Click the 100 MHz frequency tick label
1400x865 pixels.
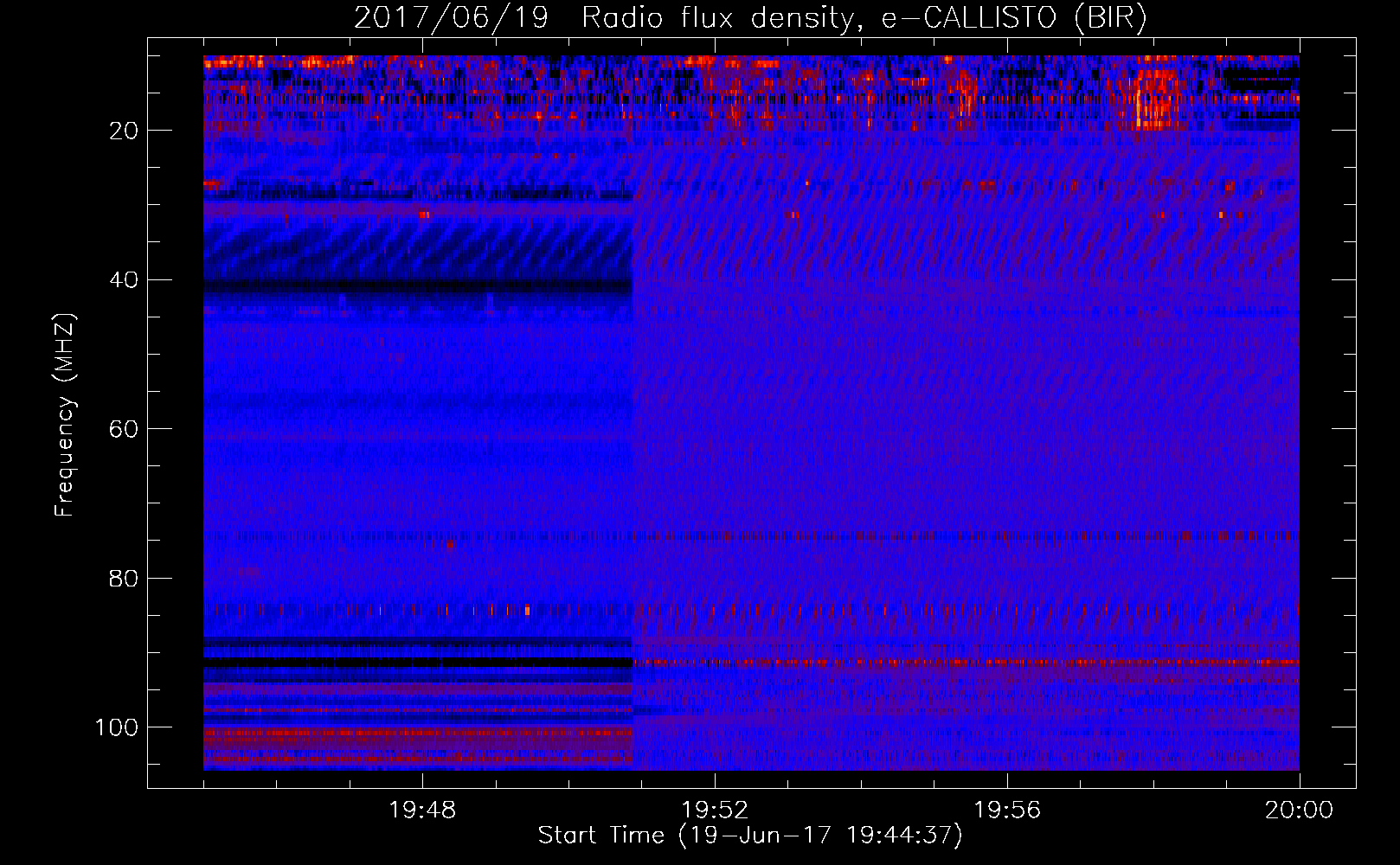pos(117,727)
